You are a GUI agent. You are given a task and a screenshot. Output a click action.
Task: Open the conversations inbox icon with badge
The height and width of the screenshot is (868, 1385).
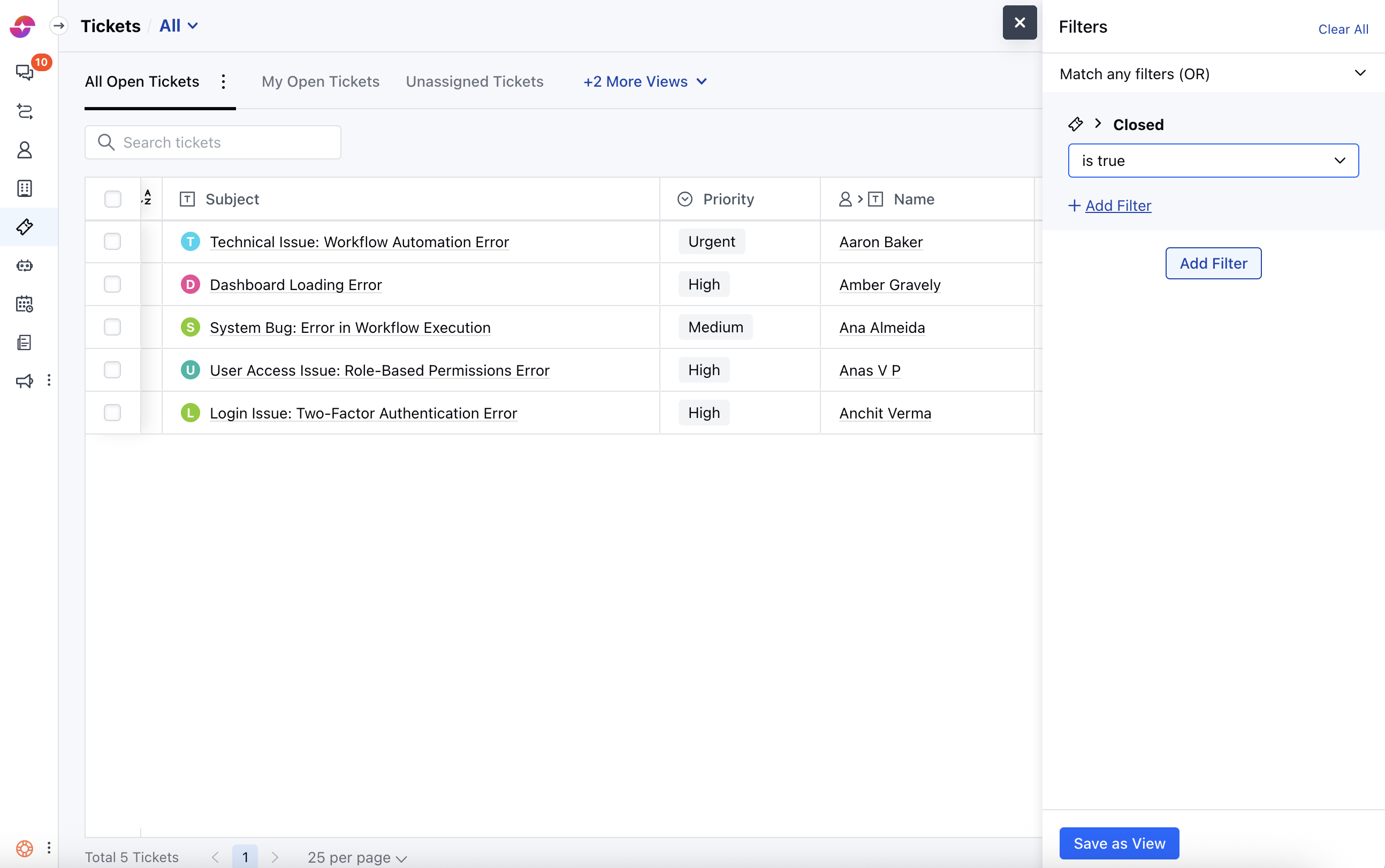(x=25, y=72)
